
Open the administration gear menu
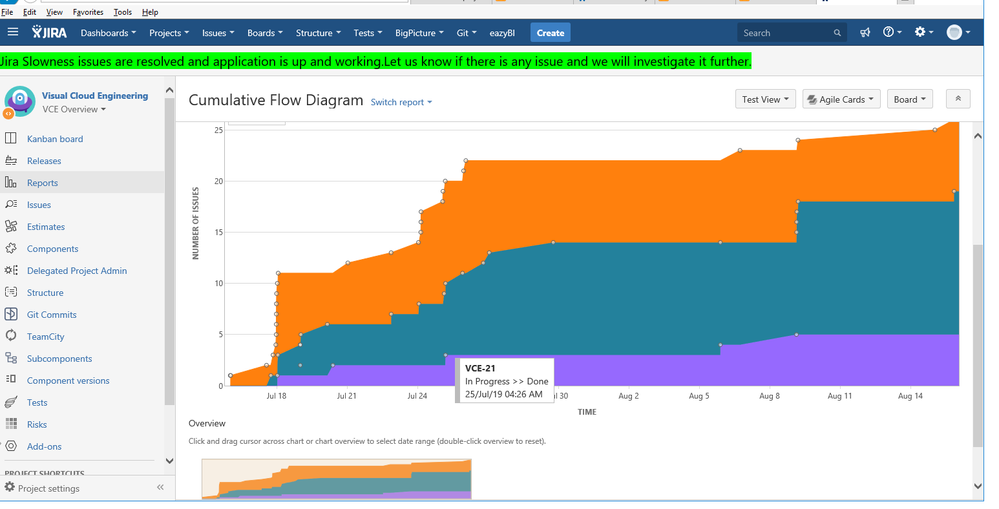tap(923, 32)
